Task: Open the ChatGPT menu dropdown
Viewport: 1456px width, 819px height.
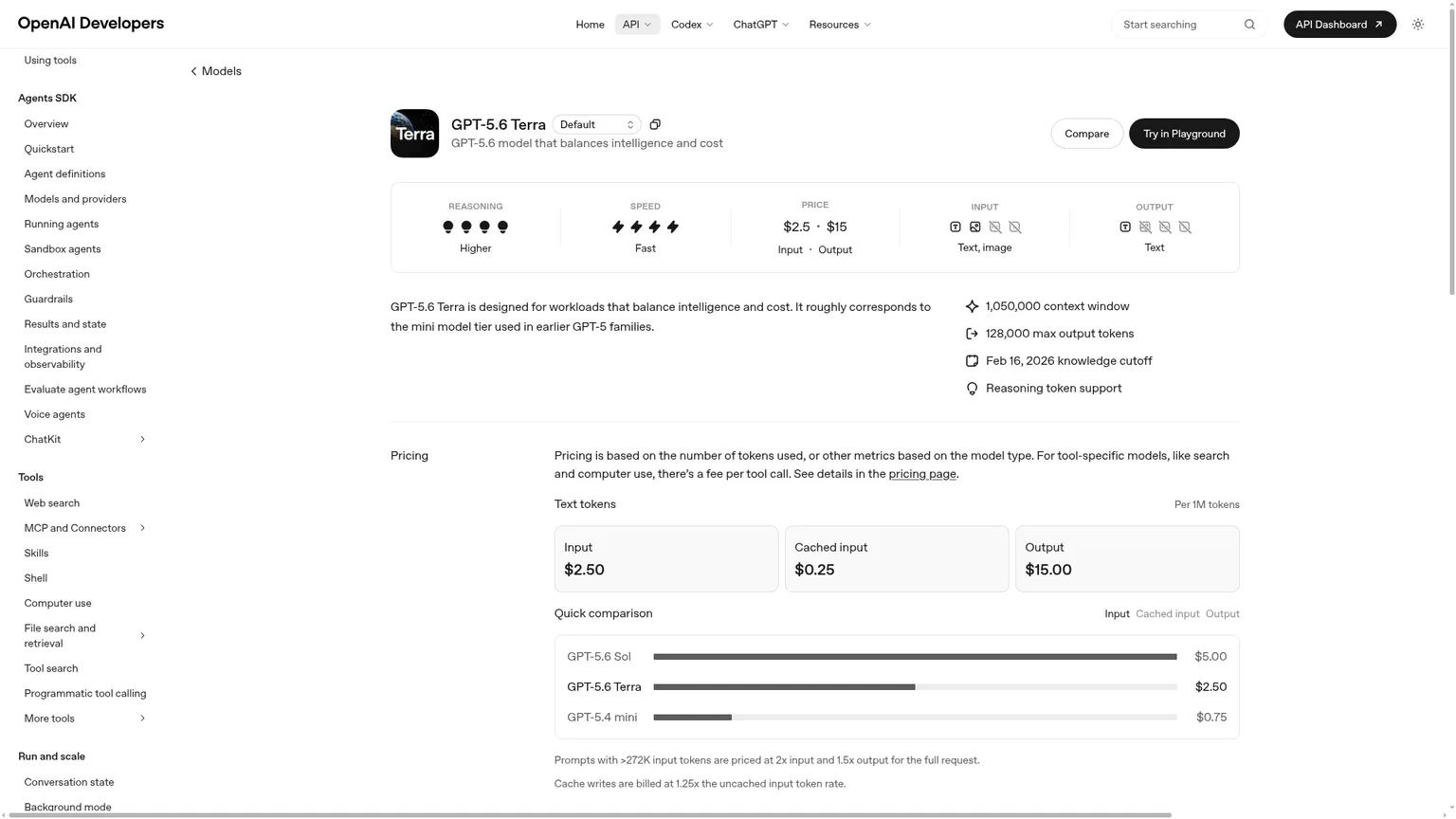Action: pyautogui.click(x=761, y=25)
